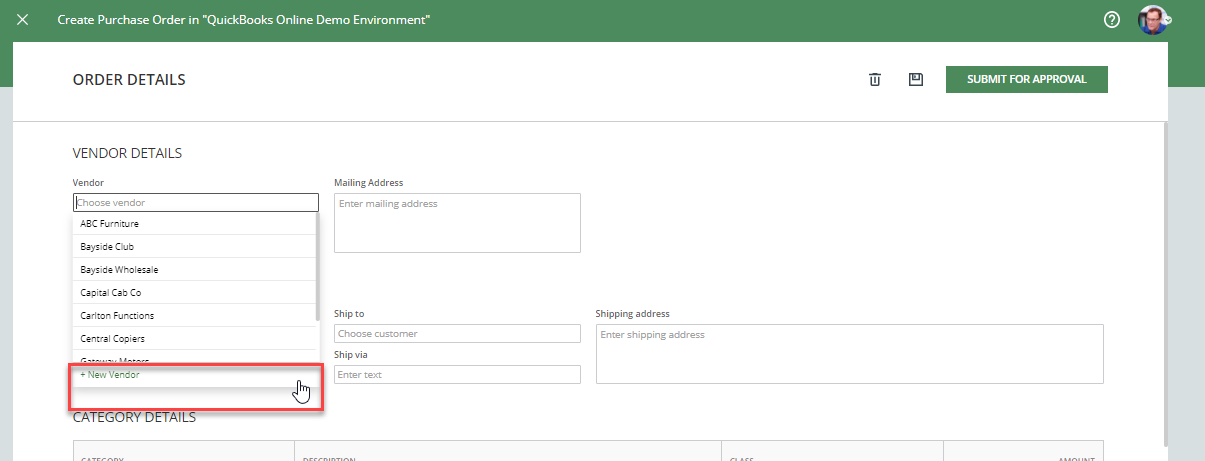Click the Order Details heading

coord(129,80)
